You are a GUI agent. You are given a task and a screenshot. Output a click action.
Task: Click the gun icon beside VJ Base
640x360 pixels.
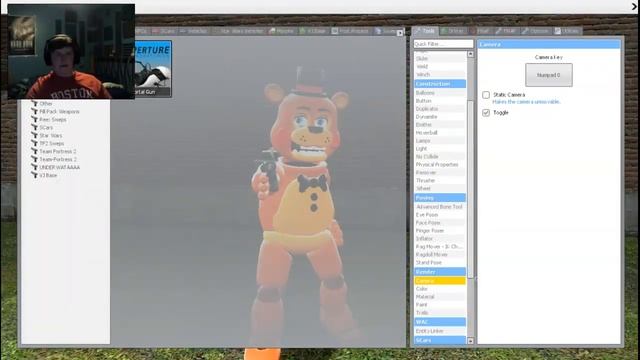point(35,175)
